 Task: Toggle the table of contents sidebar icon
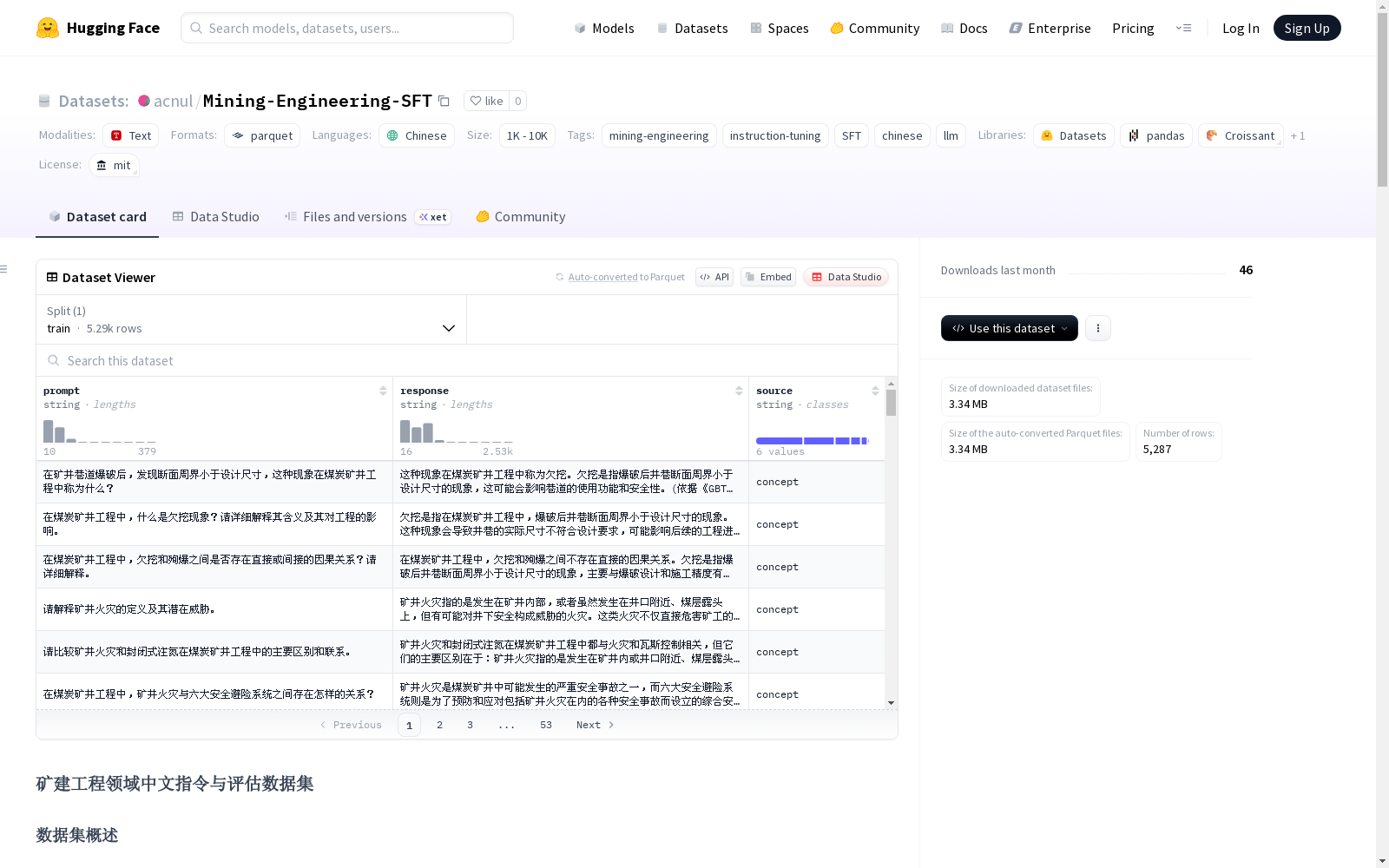pos(3,269)
